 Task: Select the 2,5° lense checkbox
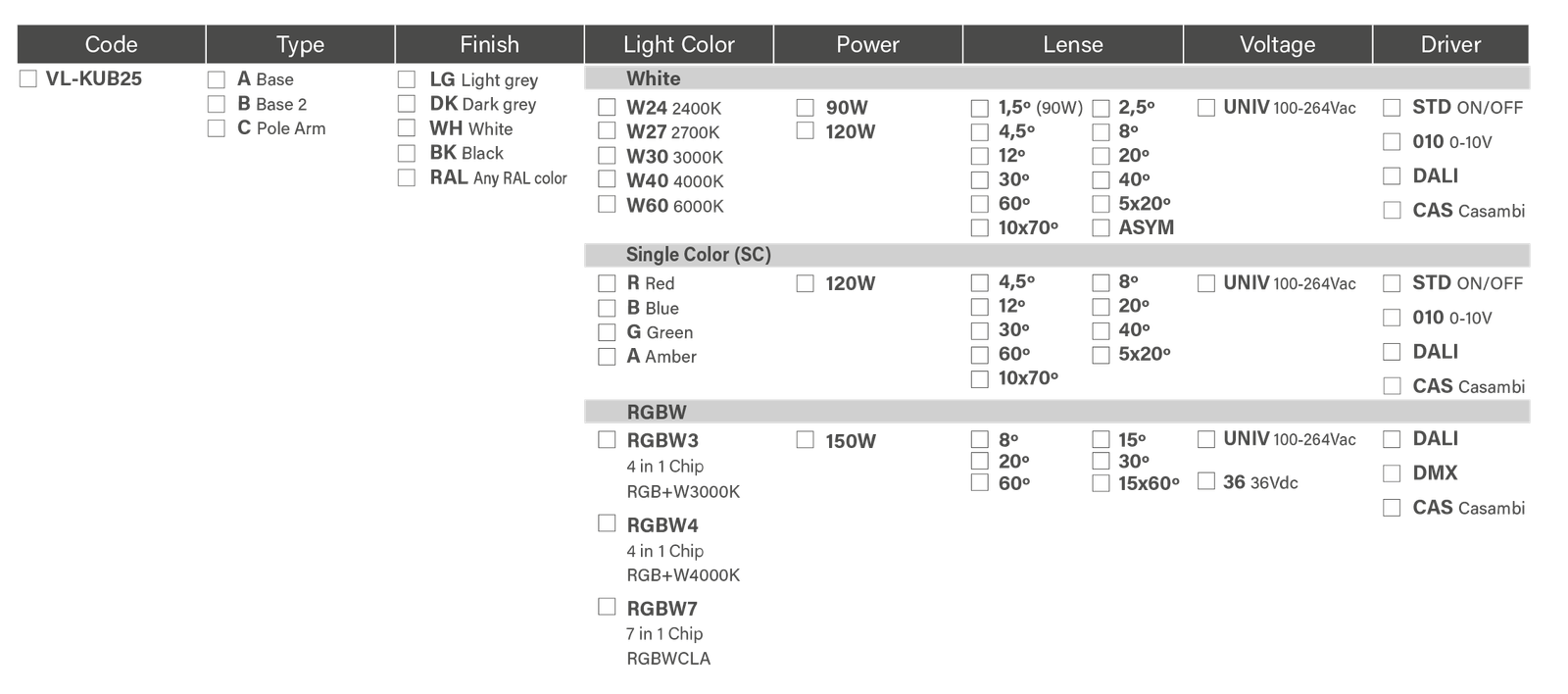pos(1101,108)
